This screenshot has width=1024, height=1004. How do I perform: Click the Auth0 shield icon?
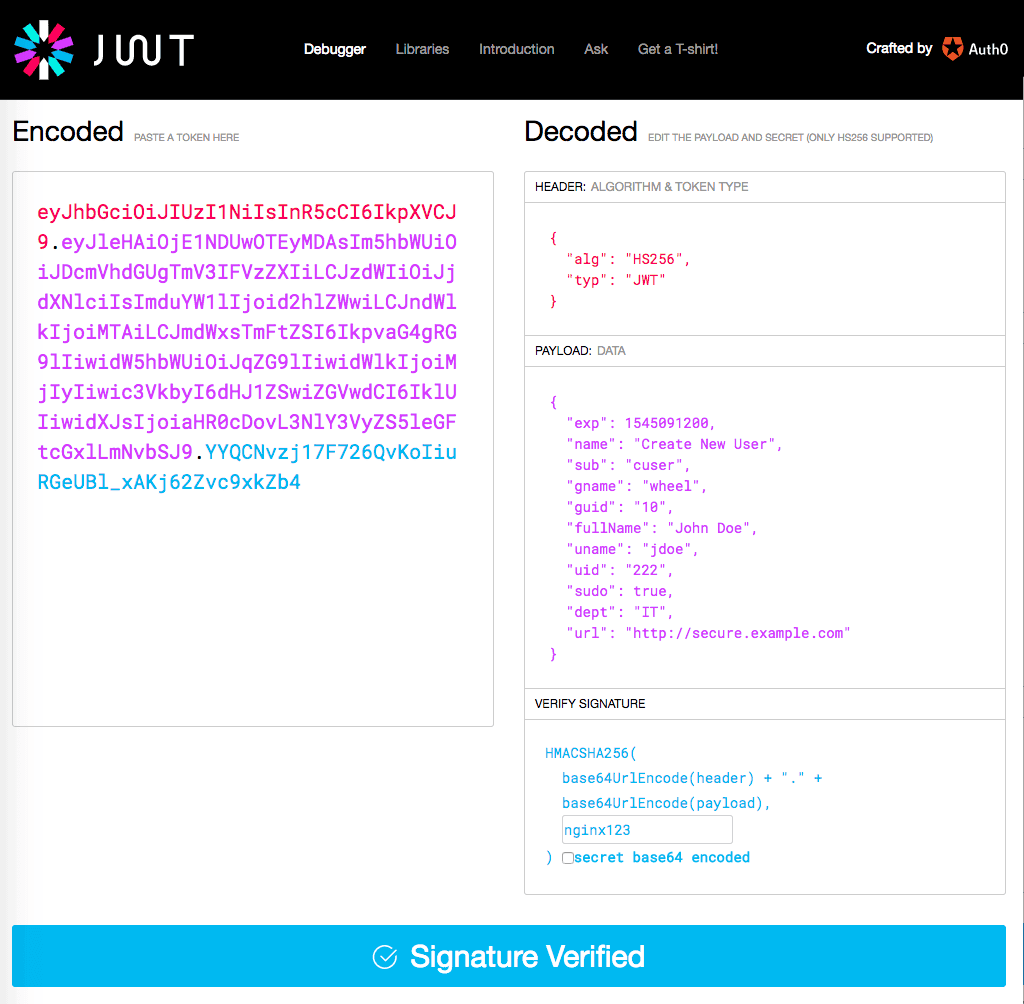tap(952, 49)
